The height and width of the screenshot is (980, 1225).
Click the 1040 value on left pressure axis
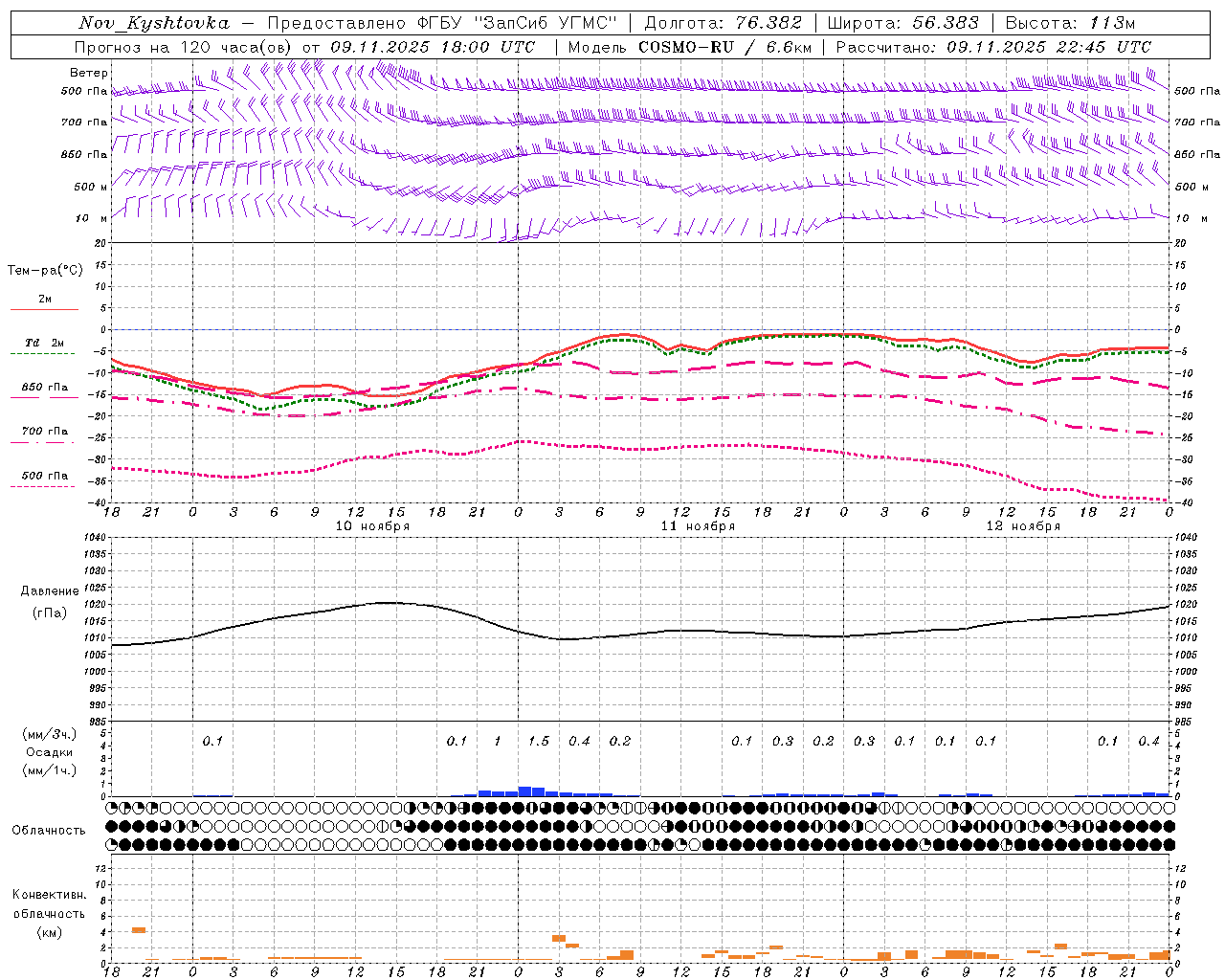92,538
